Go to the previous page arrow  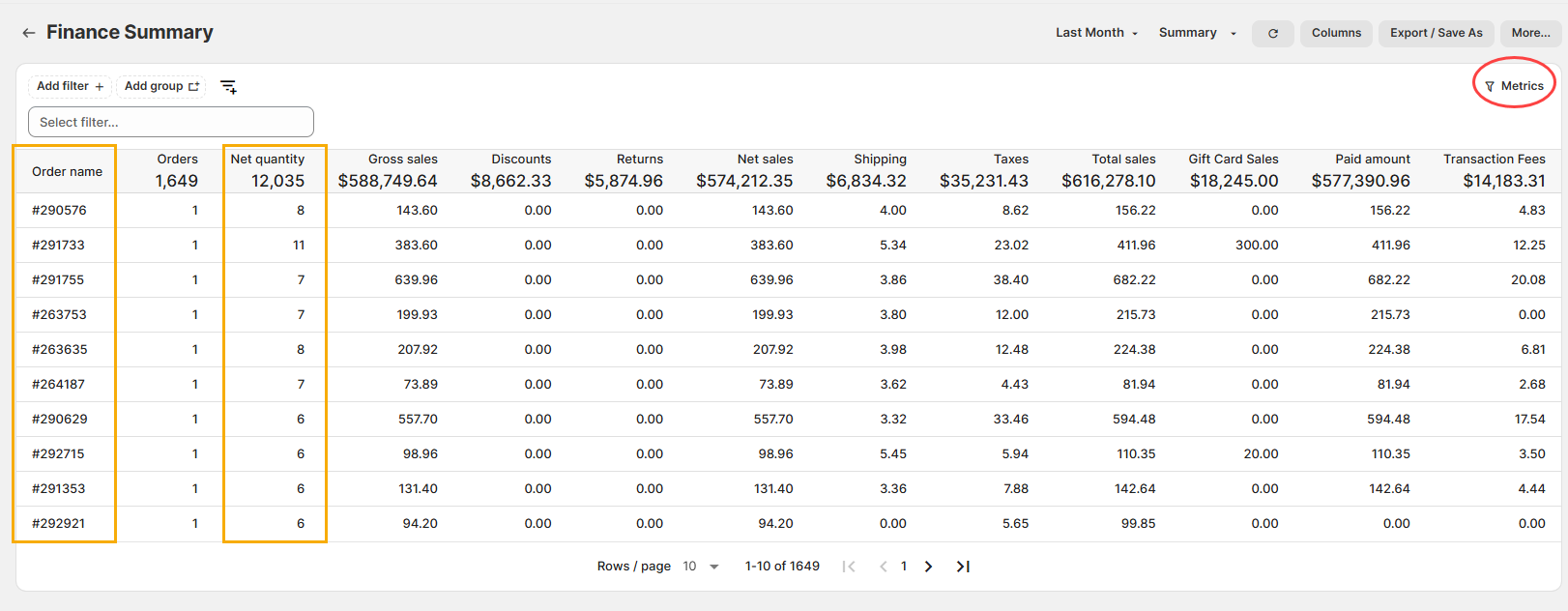pos(883,567)
